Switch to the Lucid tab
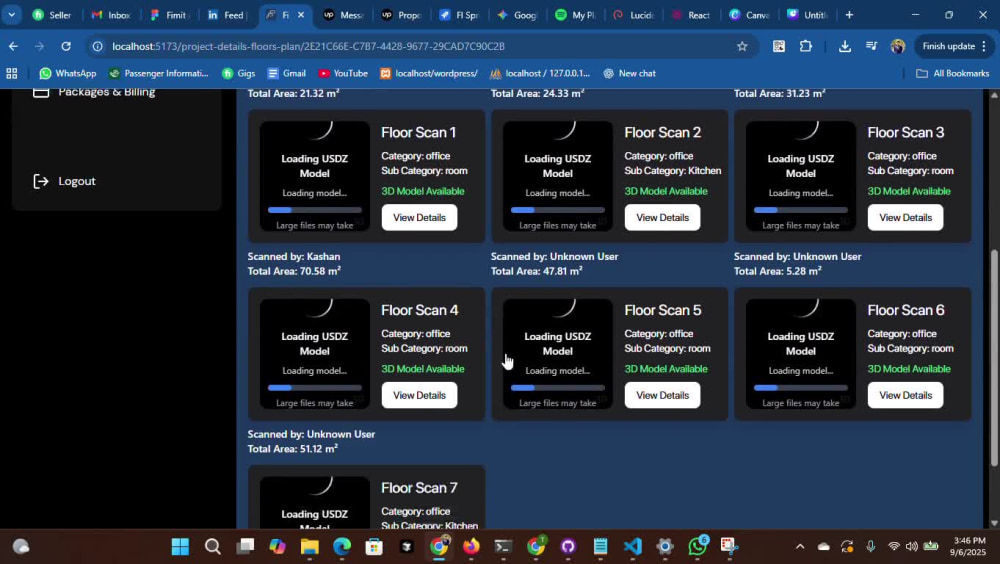Viewport: 1000px width, 564px height. coord(633,15)
